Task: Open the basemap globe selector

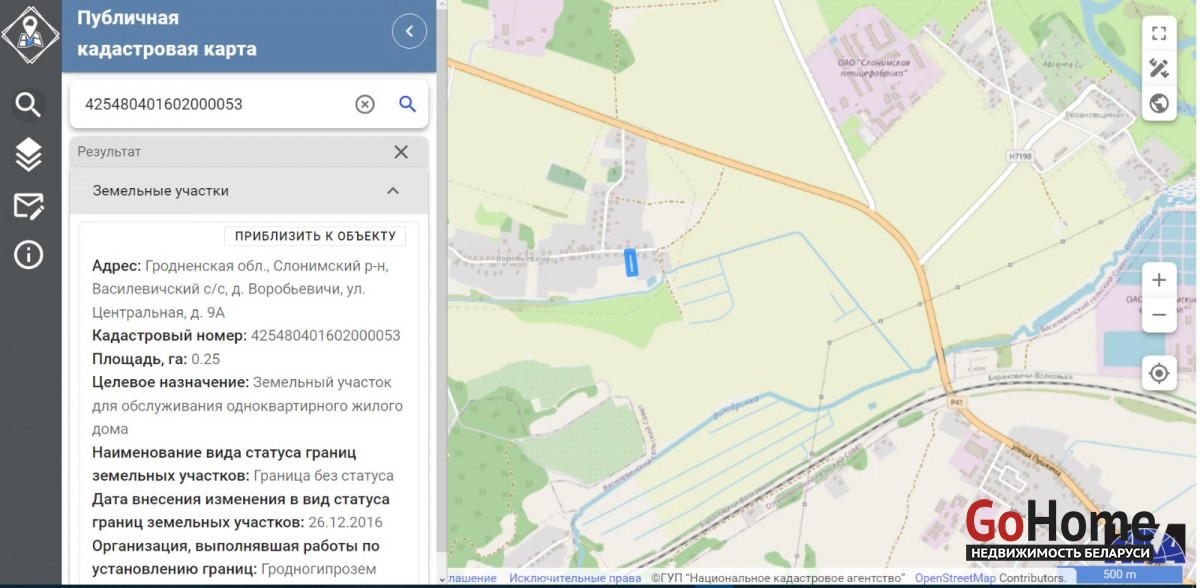Action: coord(1159,103)
